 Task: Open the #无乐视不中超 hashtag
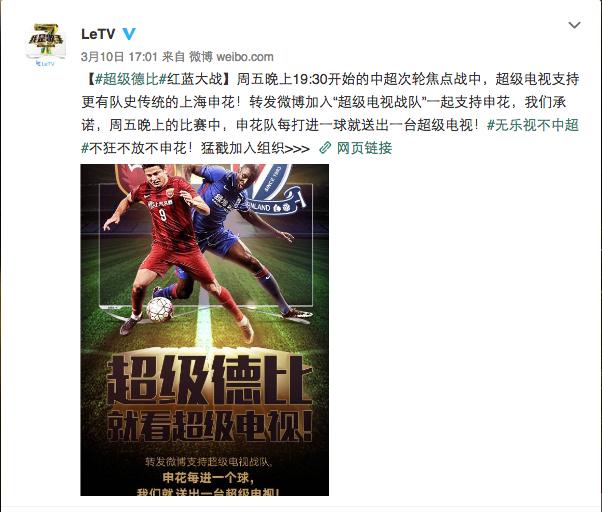coord(533,125)
